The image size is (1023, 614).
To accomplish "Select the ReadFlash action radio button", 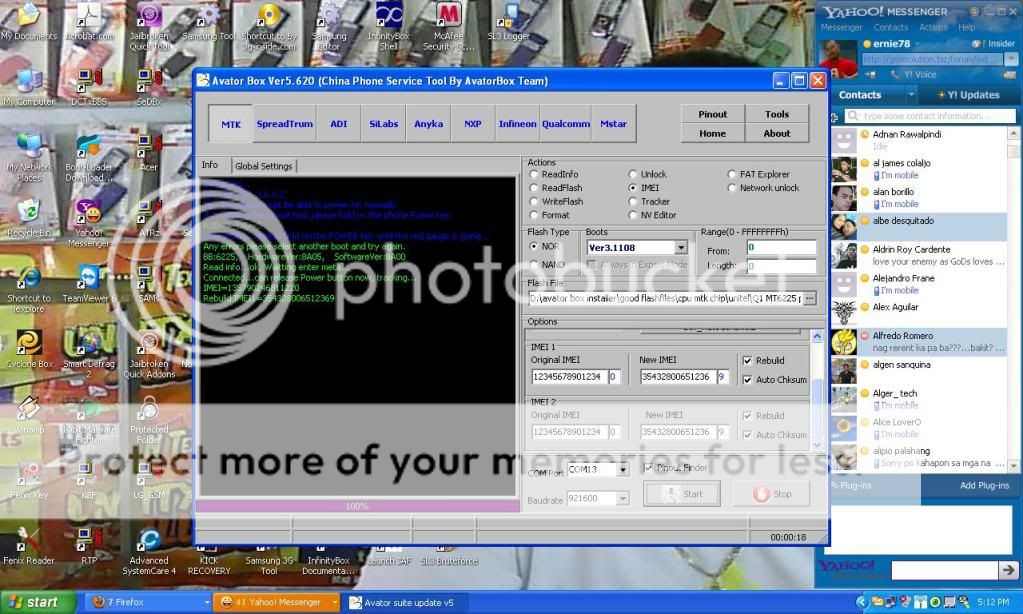I will pyautogui.click(x=534, y=188).
